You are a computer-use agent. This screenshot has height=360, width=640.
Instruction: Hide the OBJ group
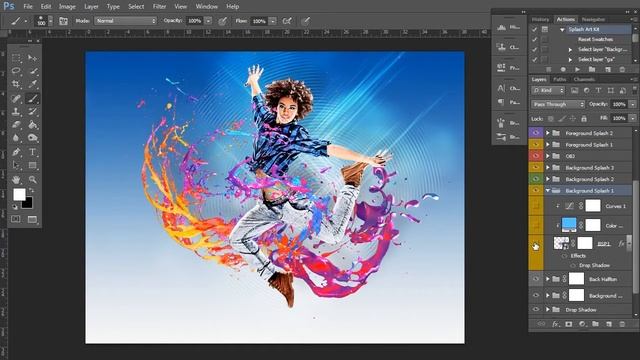coord(536,156)
